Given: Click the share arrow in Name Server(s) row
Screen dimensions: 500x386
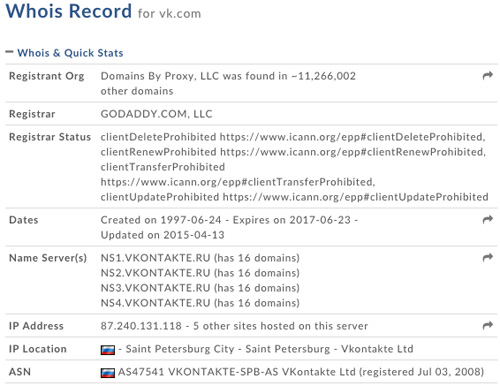Looking at the screenshot, I should tap(488, 257).
